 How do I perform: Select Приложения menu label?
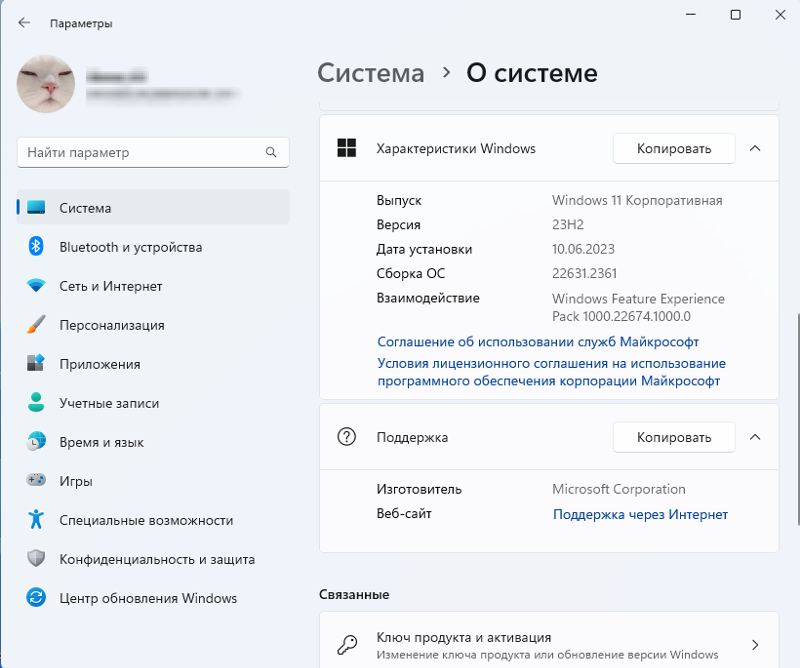[x=99, y=364]
